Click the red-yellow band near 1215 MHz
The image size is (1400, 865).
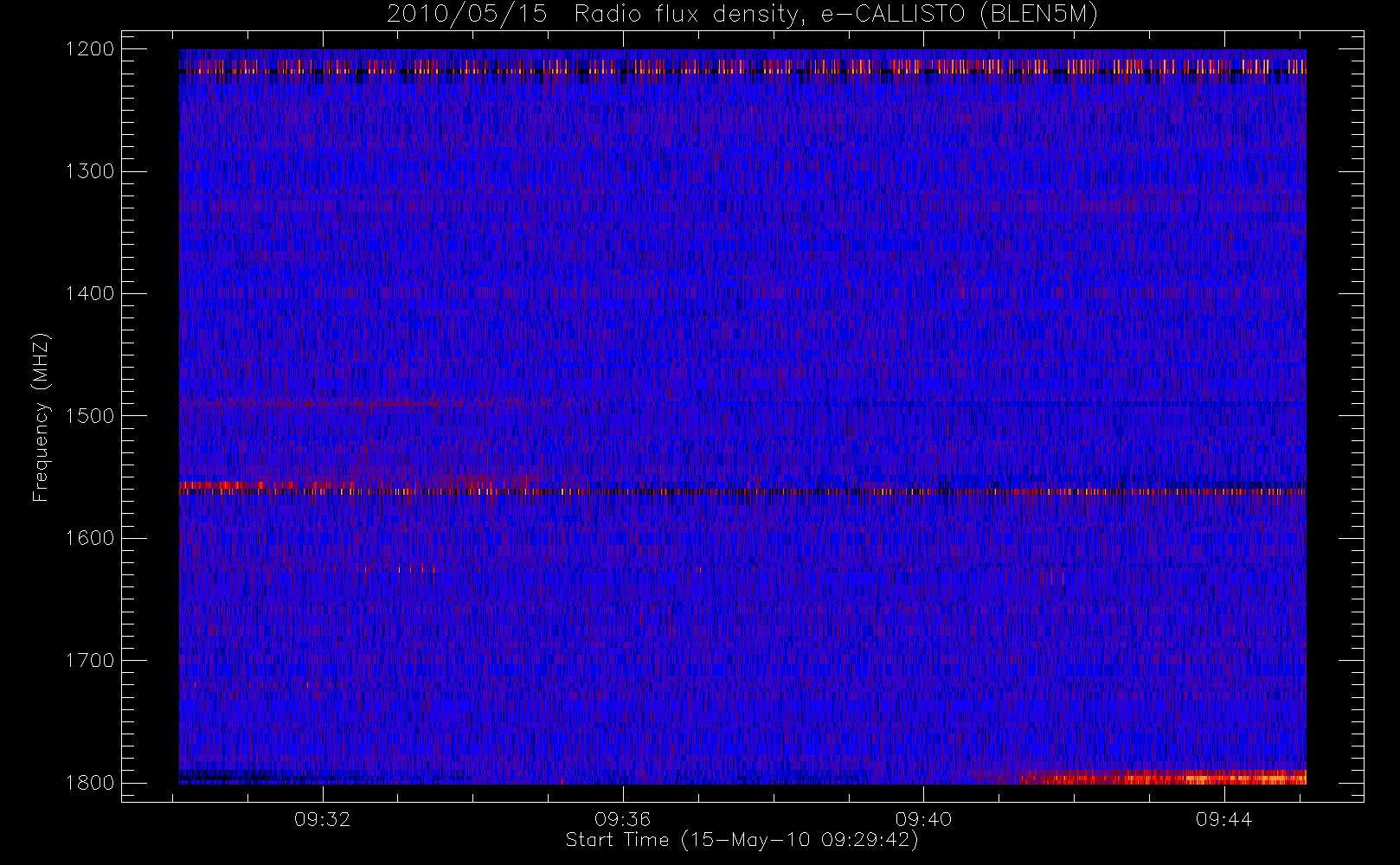click(742, 67)
